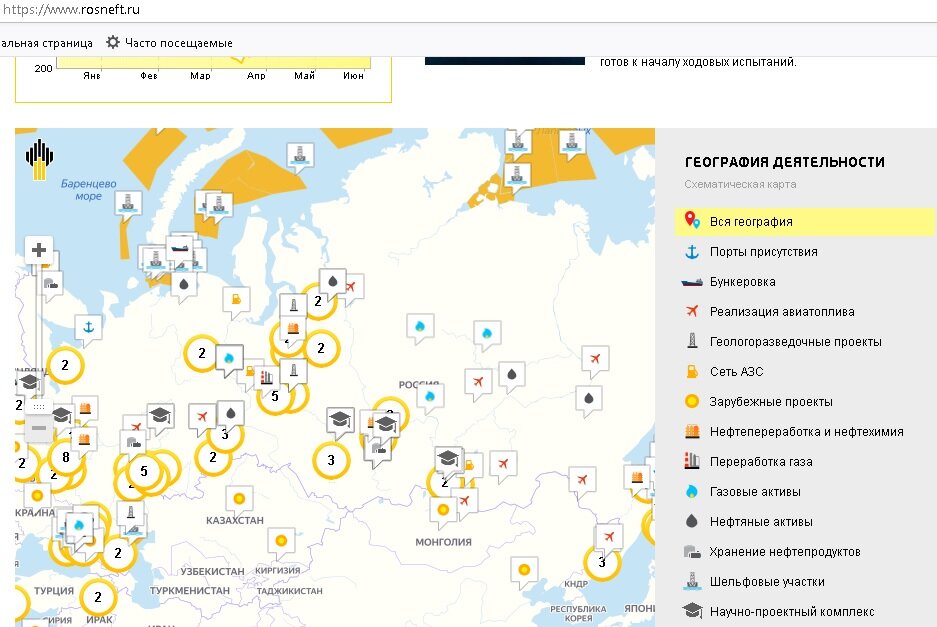The height and width of the screenshot is (627, 937).
Task: Select the rig icon for Шельфовые участки
Action: tap(691, 581)
